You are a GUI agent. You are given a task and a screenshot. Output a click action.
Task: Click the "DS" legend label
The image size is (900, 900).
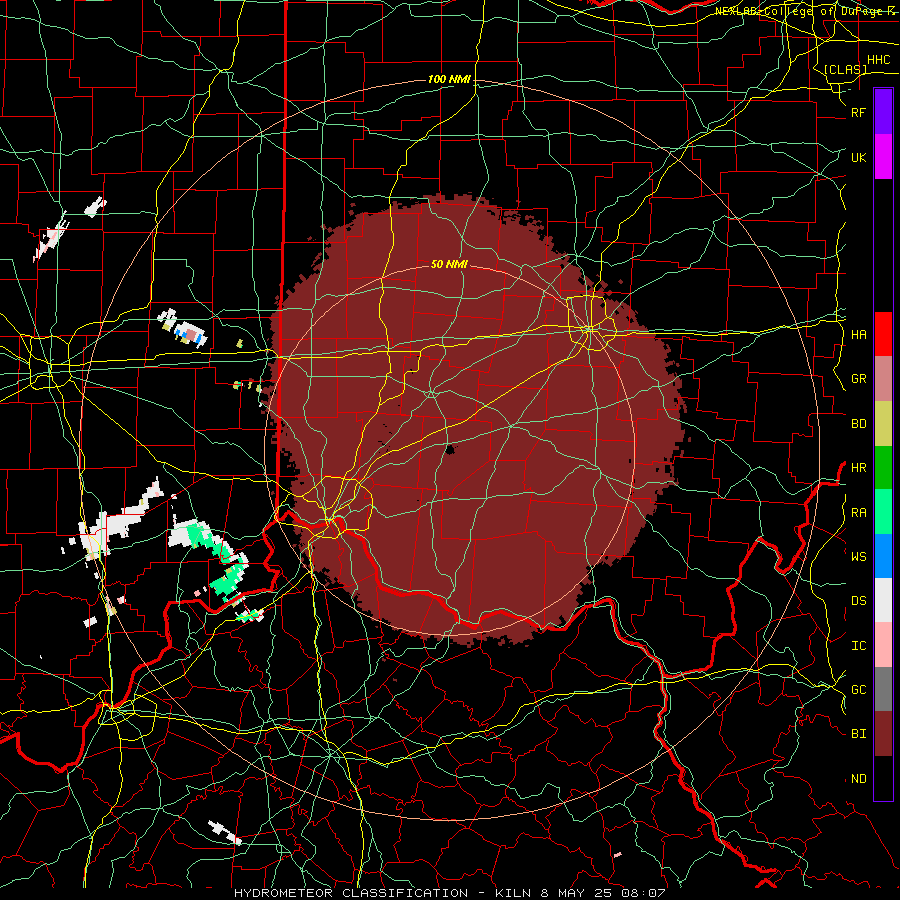point(858,600)
